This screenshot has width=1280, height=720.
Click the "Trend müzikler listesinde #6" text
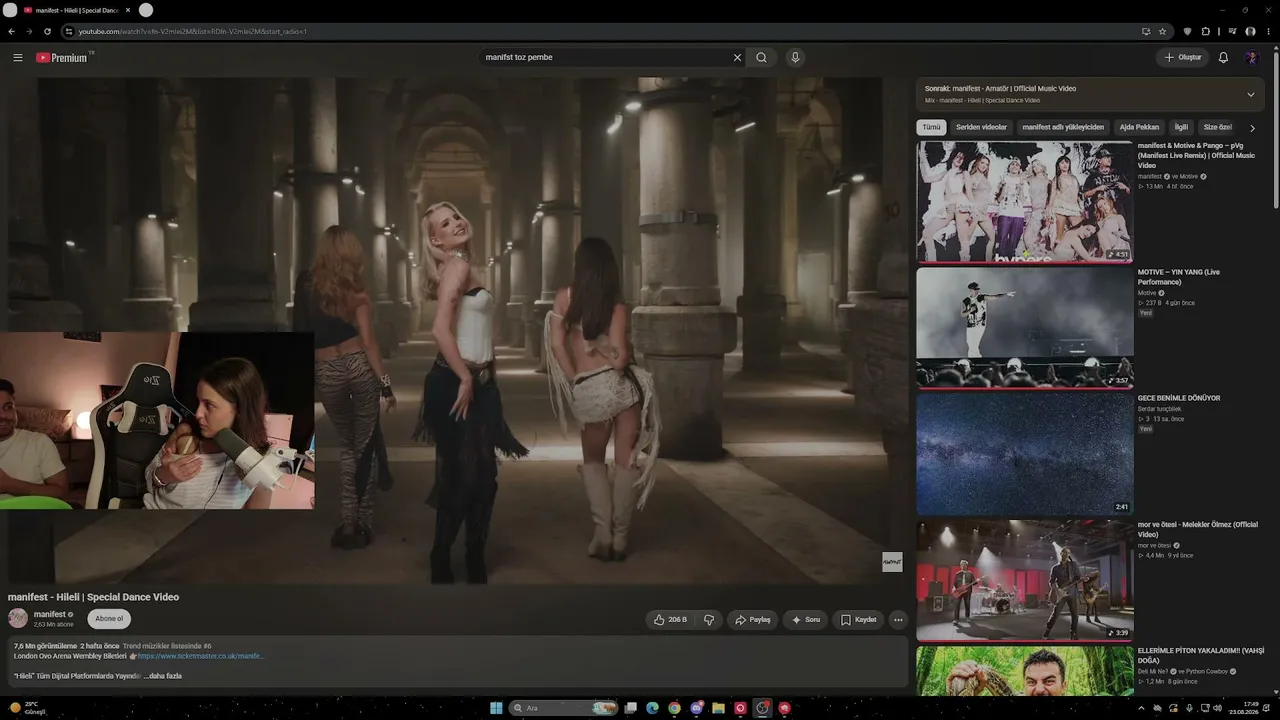pos(167,646)
